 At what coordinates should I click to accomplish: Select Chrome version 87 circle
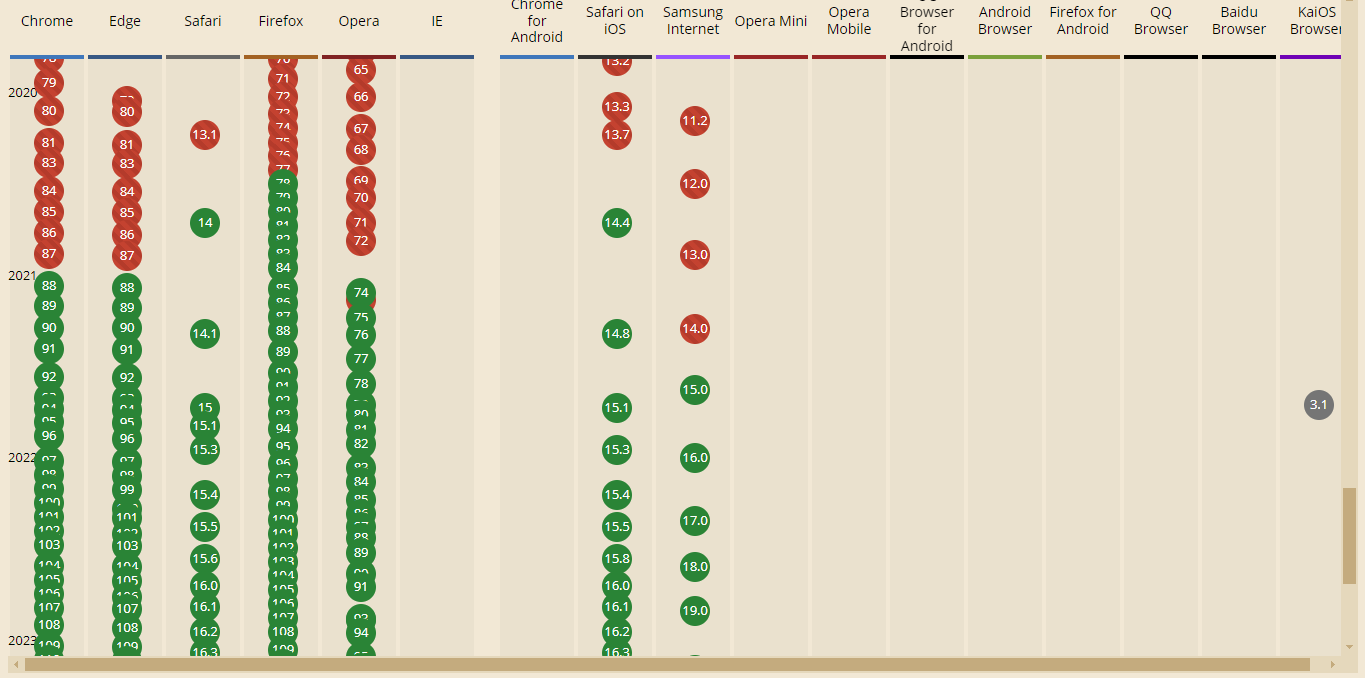49,254
